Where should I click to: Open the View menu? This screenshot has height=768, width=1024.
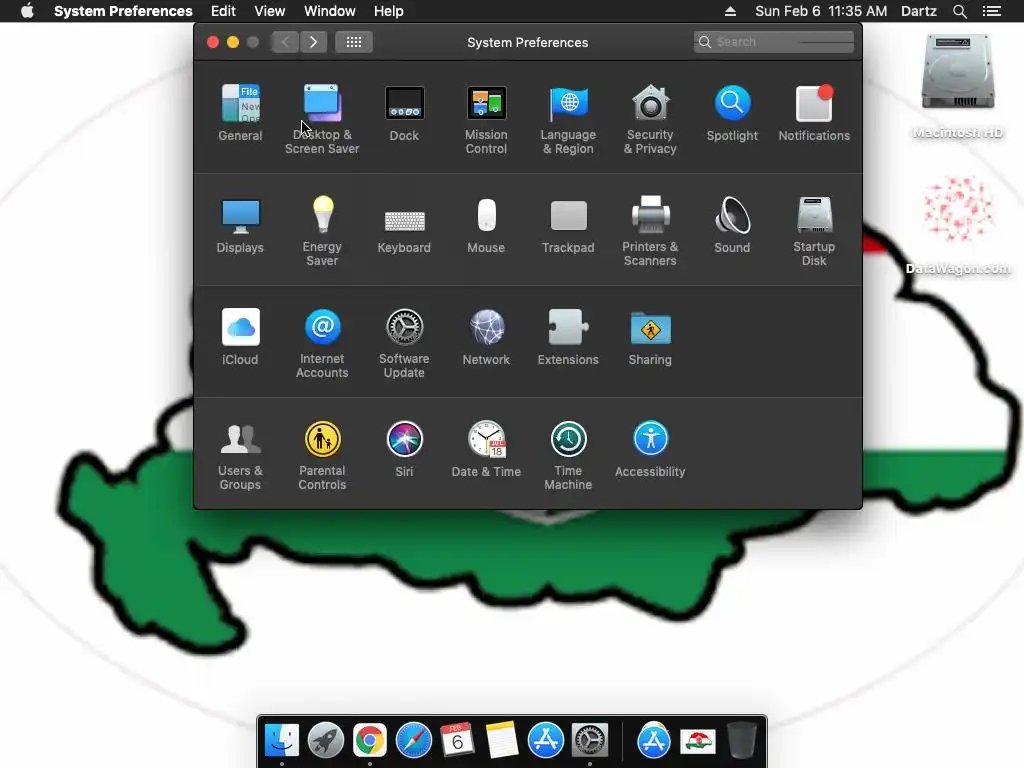coord(270,11)
